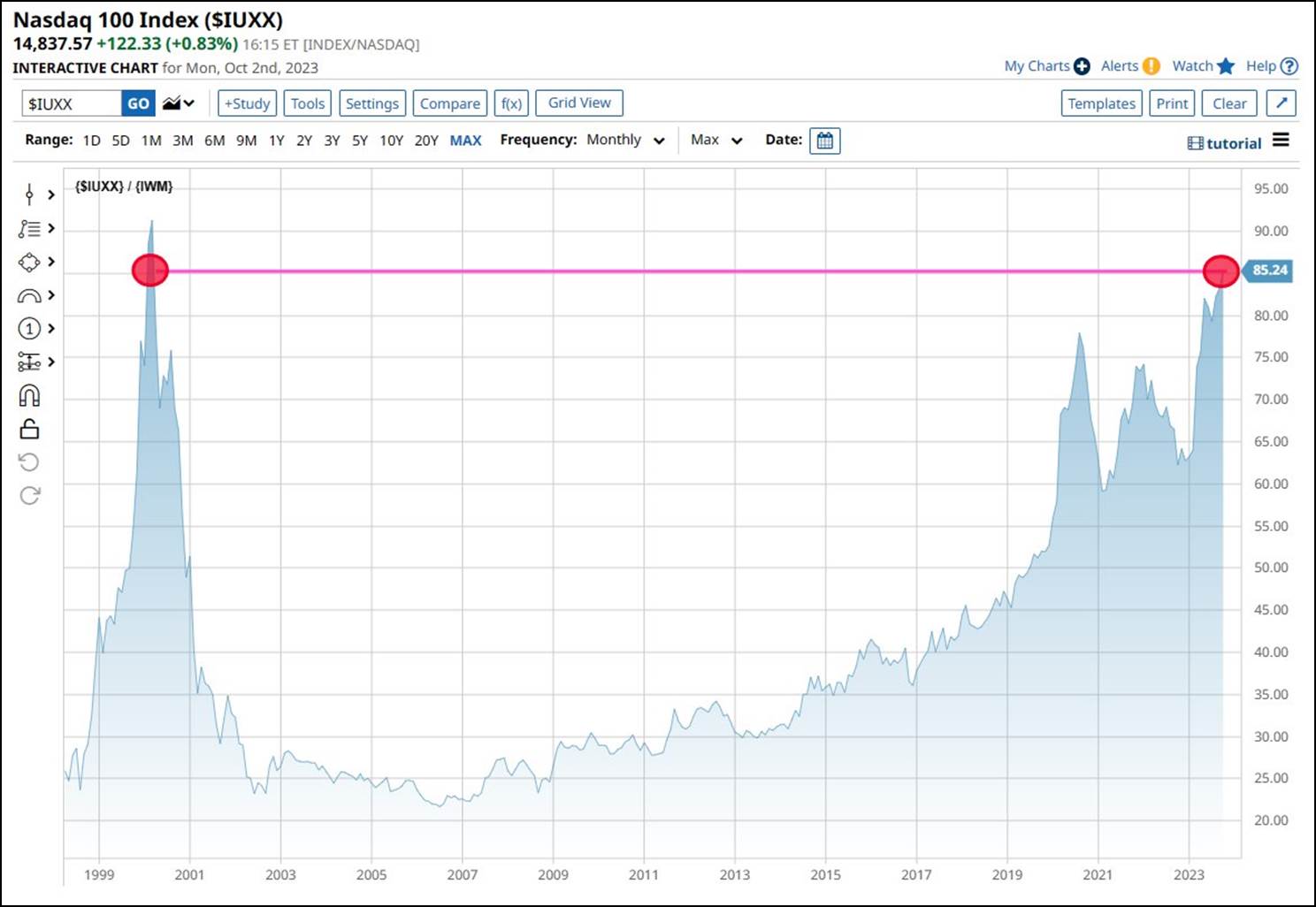Click the Compare button
The height and width of the screenshot is (907, 1316).
coord(450,103)
